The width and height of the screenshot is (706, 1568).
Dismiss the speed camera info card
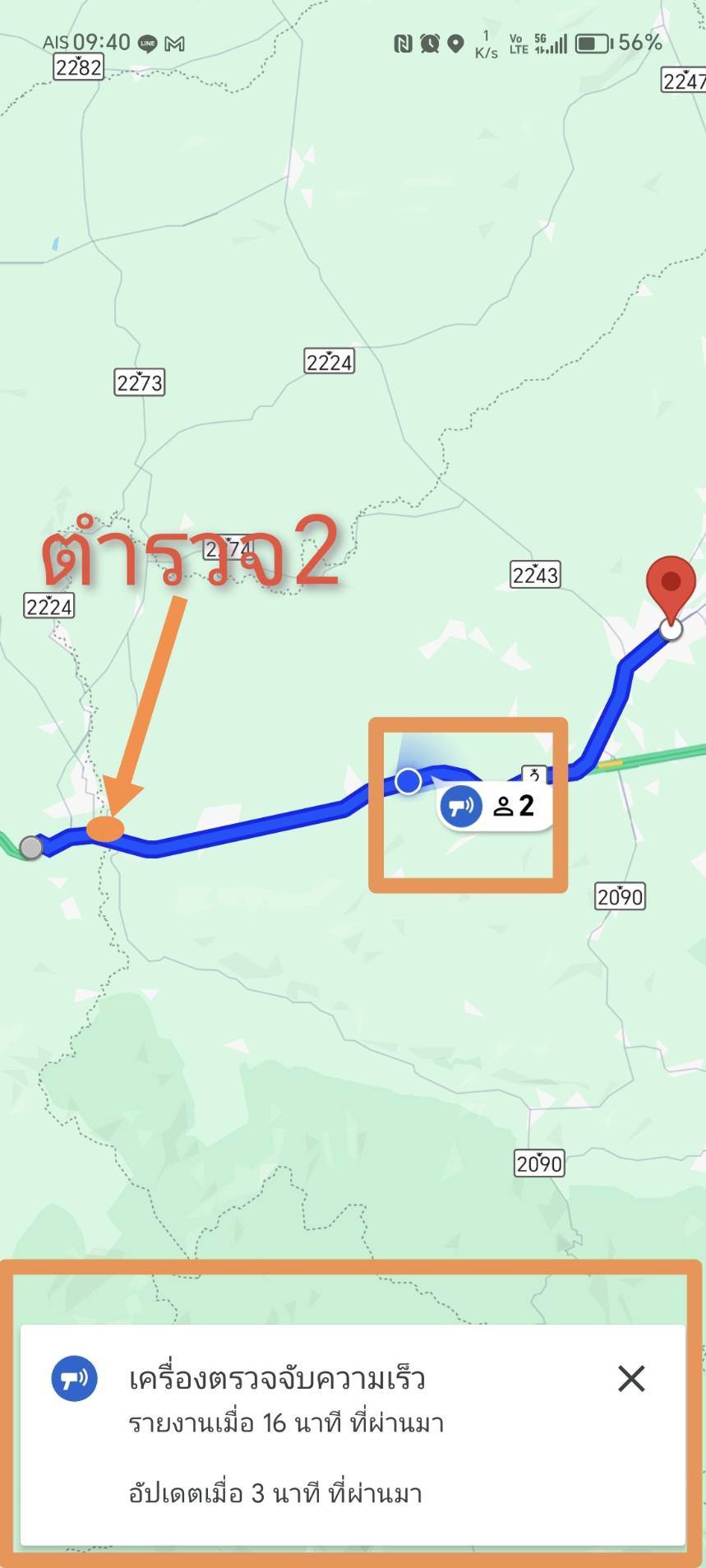tap(630, 1378)
